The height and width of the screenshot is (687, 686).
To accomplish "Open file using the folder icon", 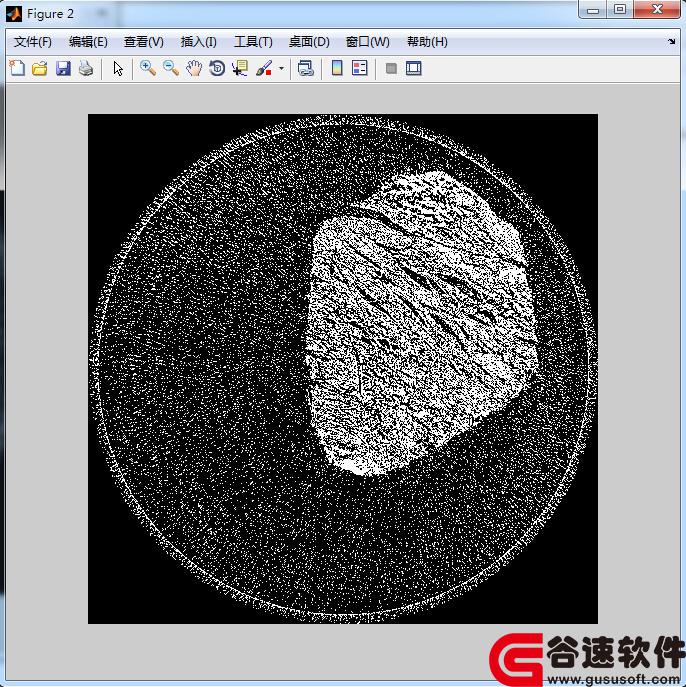I will (40, 68).
